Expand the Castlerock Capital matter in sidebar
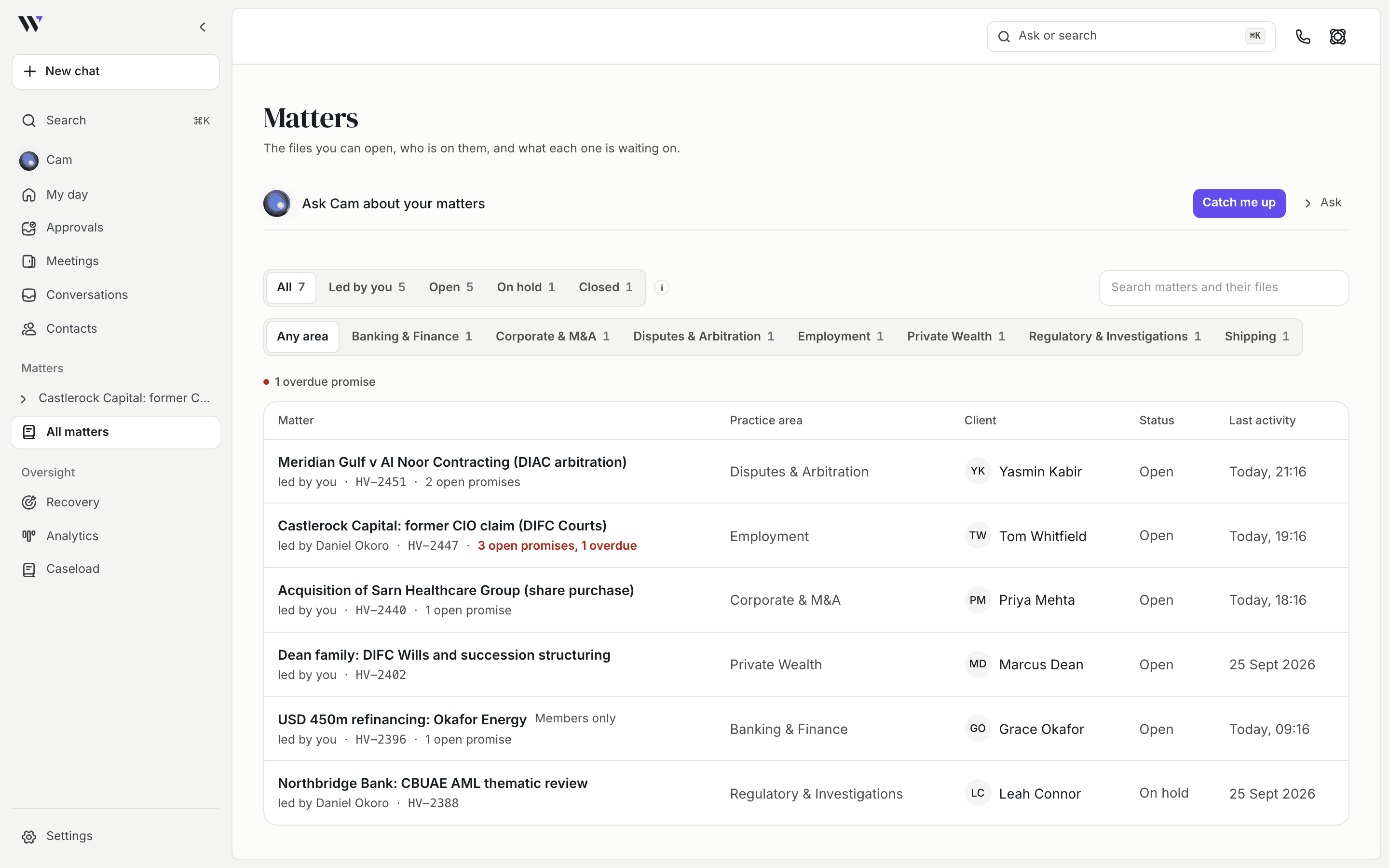 (24, 399)
